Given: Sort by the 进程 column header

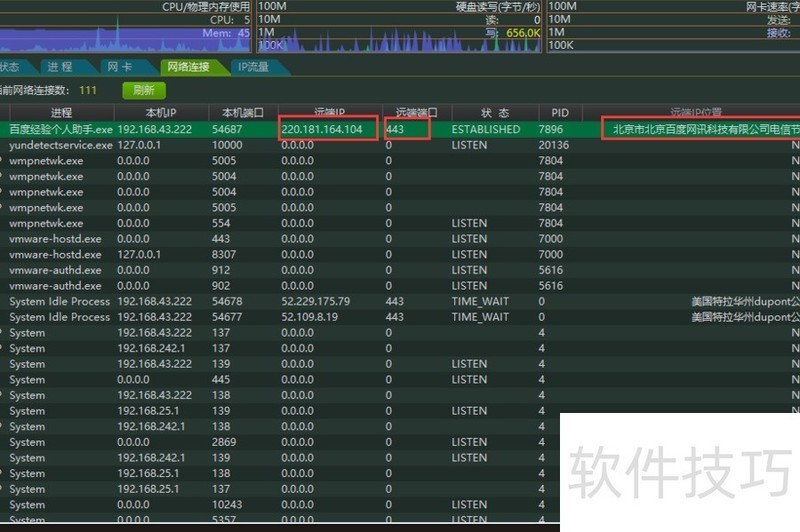Looking at the screenshot, I should (61, 112).
